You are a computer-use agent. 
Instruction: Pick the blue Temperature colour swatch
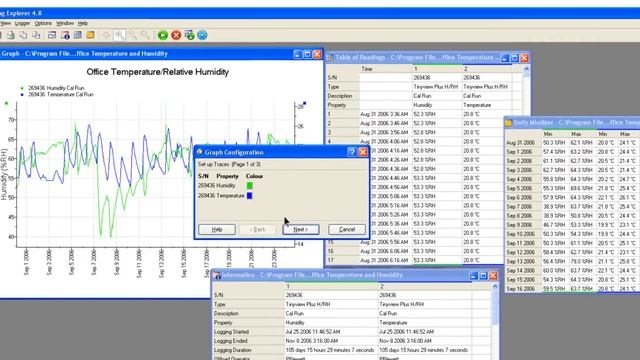click(x=250, y=196)
